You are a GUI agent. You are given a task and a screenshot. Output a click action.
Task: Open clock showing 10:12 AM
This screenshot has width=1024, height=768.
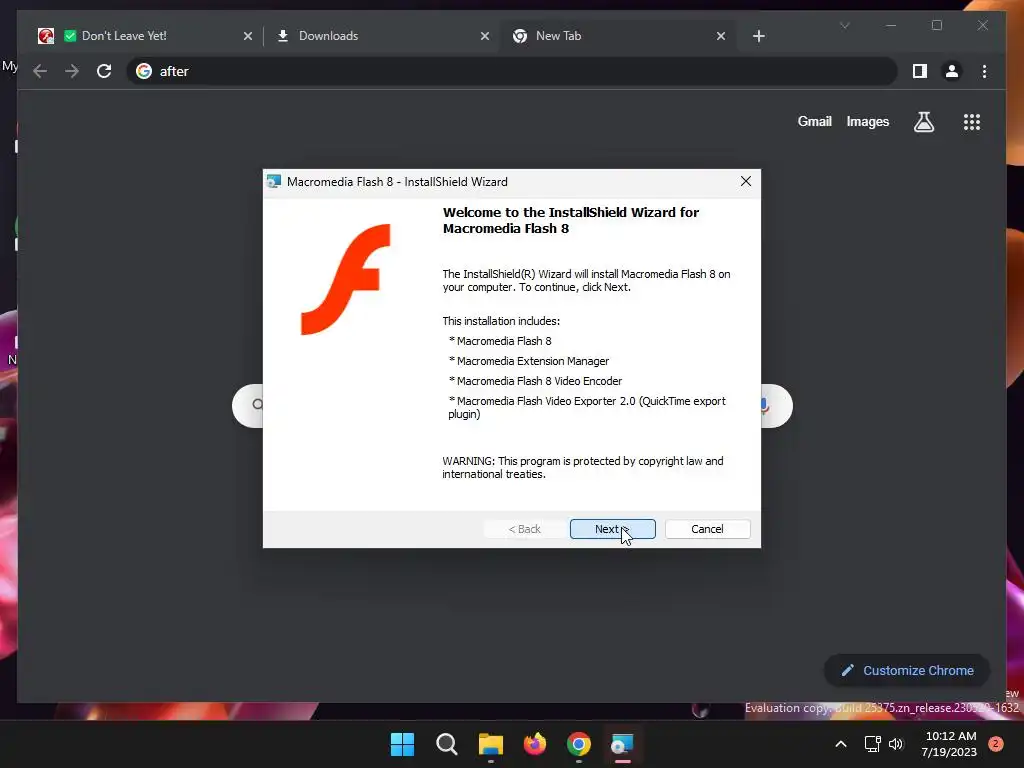(x=950, y=744)
